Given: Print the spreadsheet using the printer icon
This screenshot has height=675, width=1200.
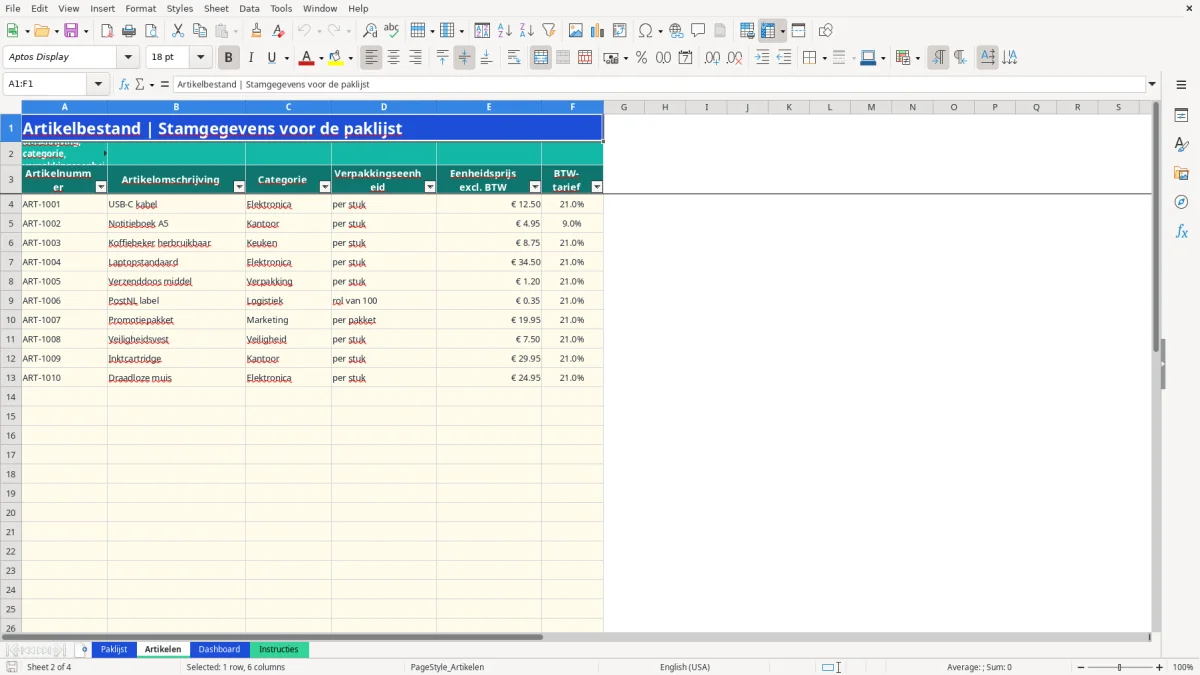Looking at the screenshot, I should (x=129, y=31).
